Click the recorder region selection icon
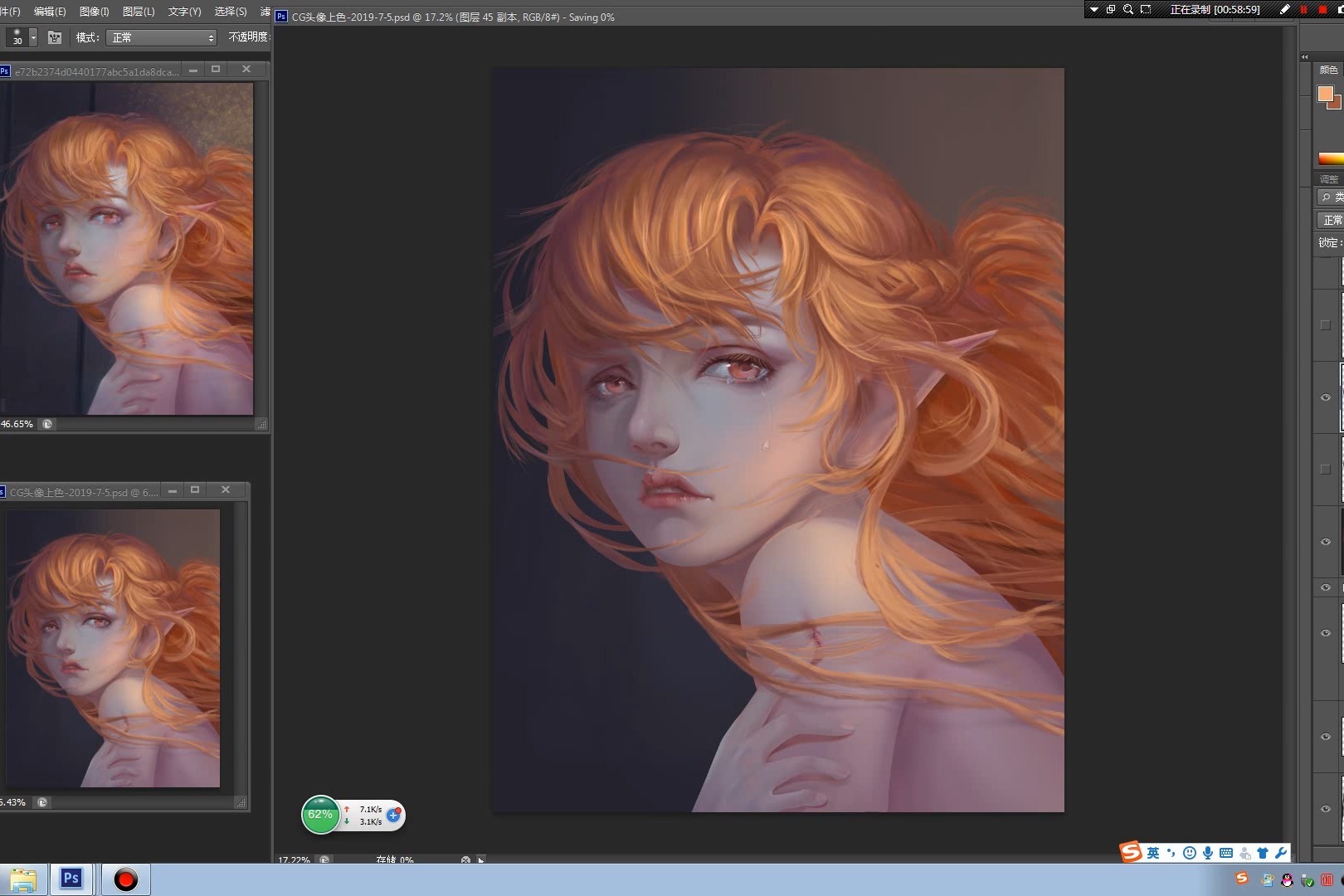Image resolution: width=1344 pixels, height=896 pixels. tap(1146, 10)
